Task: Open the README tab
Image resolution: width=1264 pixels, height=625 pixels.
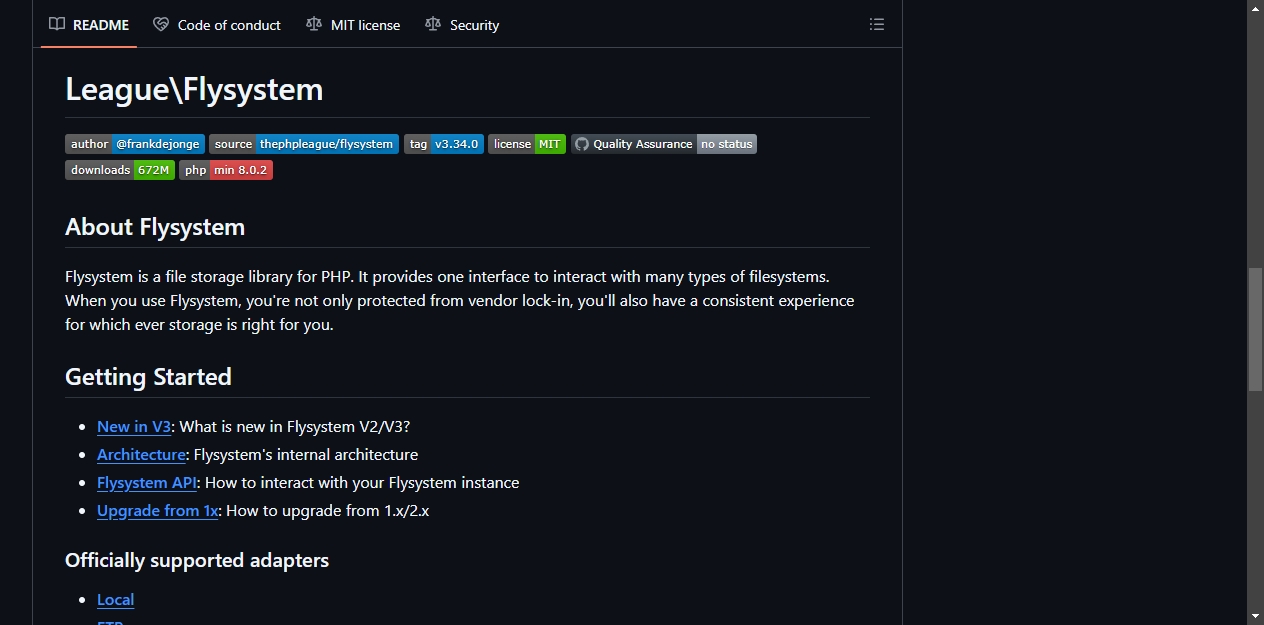Action: click(x=89, y=25)
